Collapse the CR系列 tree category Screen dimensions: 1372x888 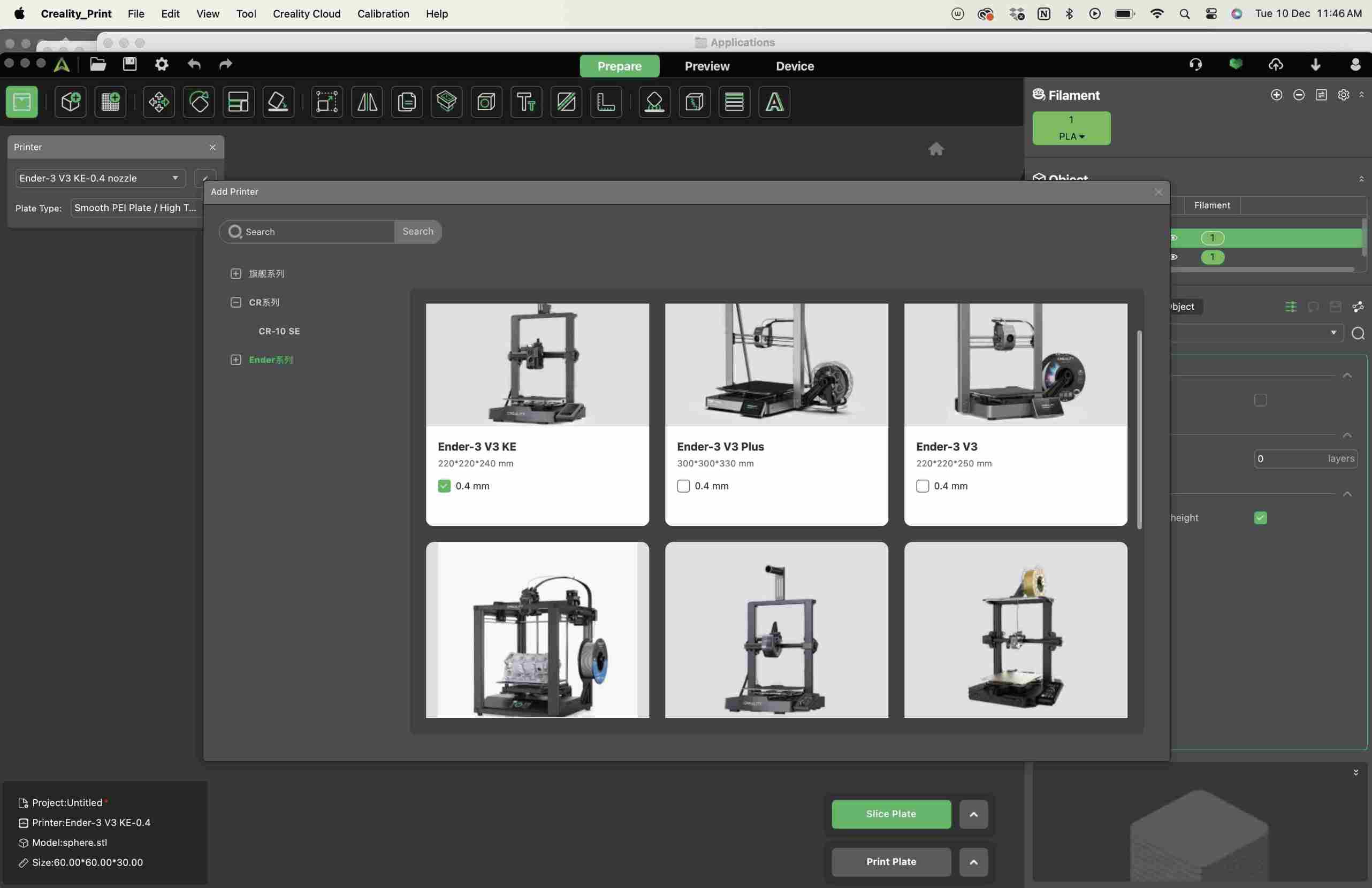click(235, 302)
